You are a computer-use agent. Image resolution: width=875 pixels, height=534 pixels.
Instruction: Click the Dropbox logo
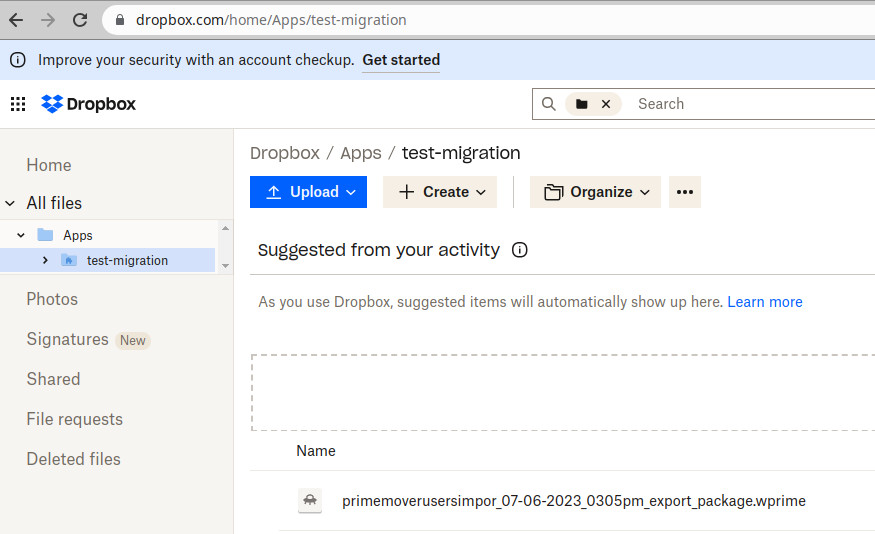pos(88,104)
